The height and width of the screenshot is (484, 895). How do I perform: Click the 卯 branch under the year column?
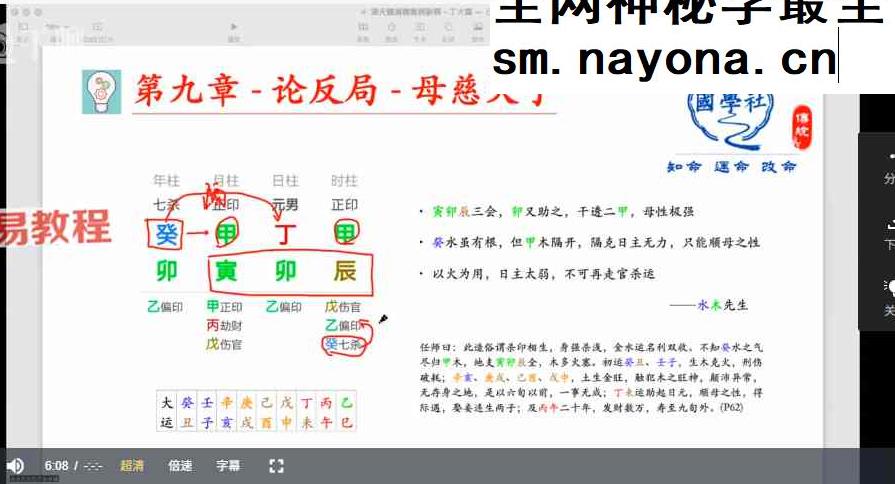(167, 271)
